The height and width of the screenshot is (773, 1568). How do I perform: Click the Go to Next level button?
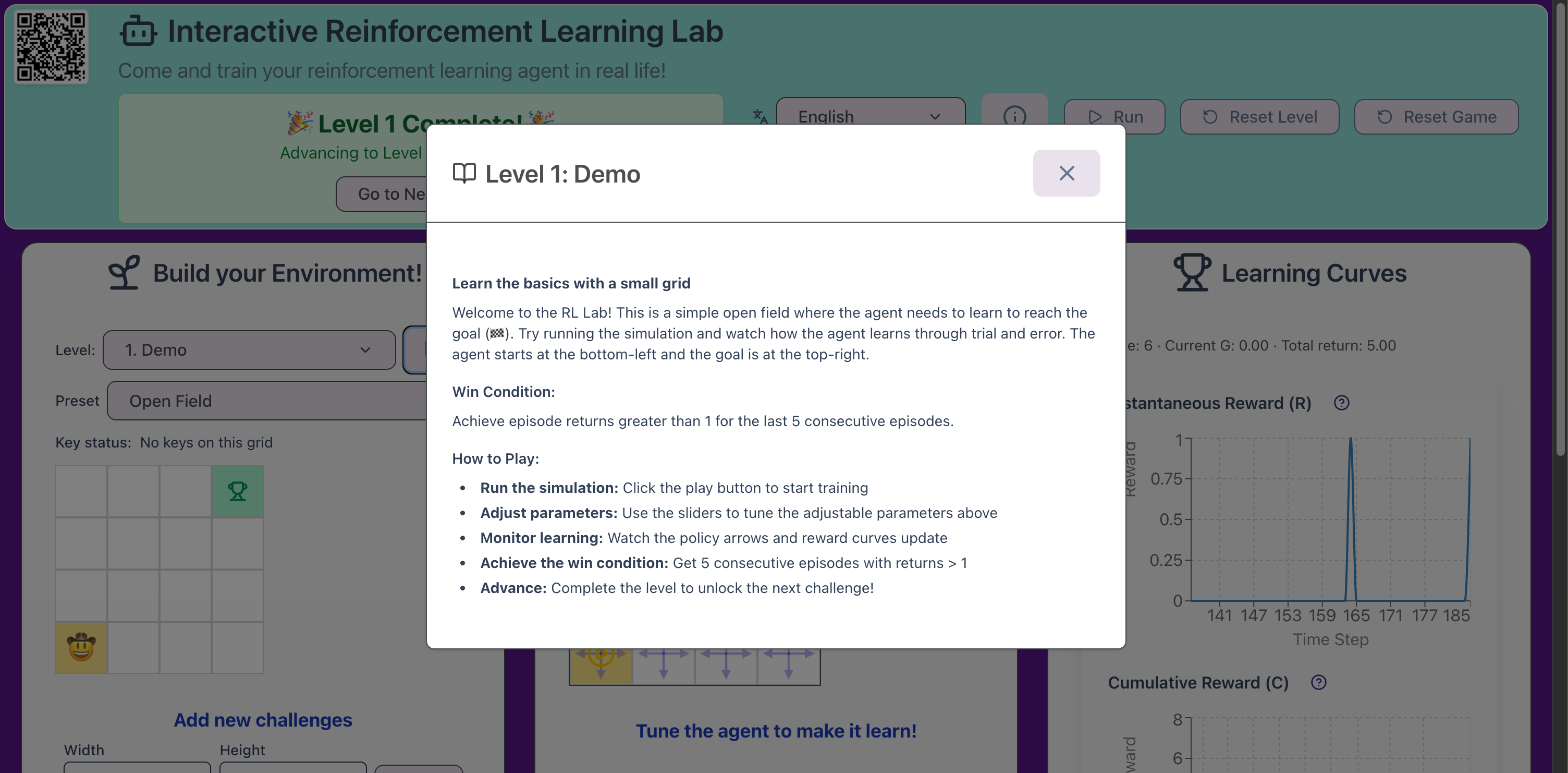[382, 194]
